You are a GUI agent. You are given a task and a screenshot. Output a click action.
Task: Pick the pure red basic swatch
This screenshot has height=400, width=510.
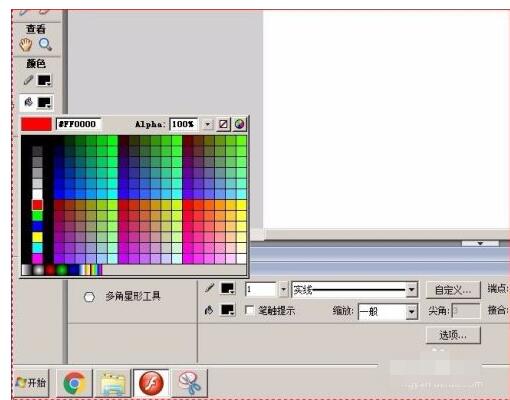(x=37, y=205)
